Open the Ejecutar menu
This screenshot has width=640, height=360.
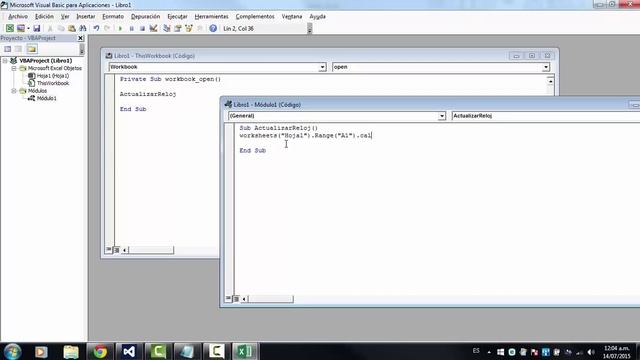pos(177,16)
